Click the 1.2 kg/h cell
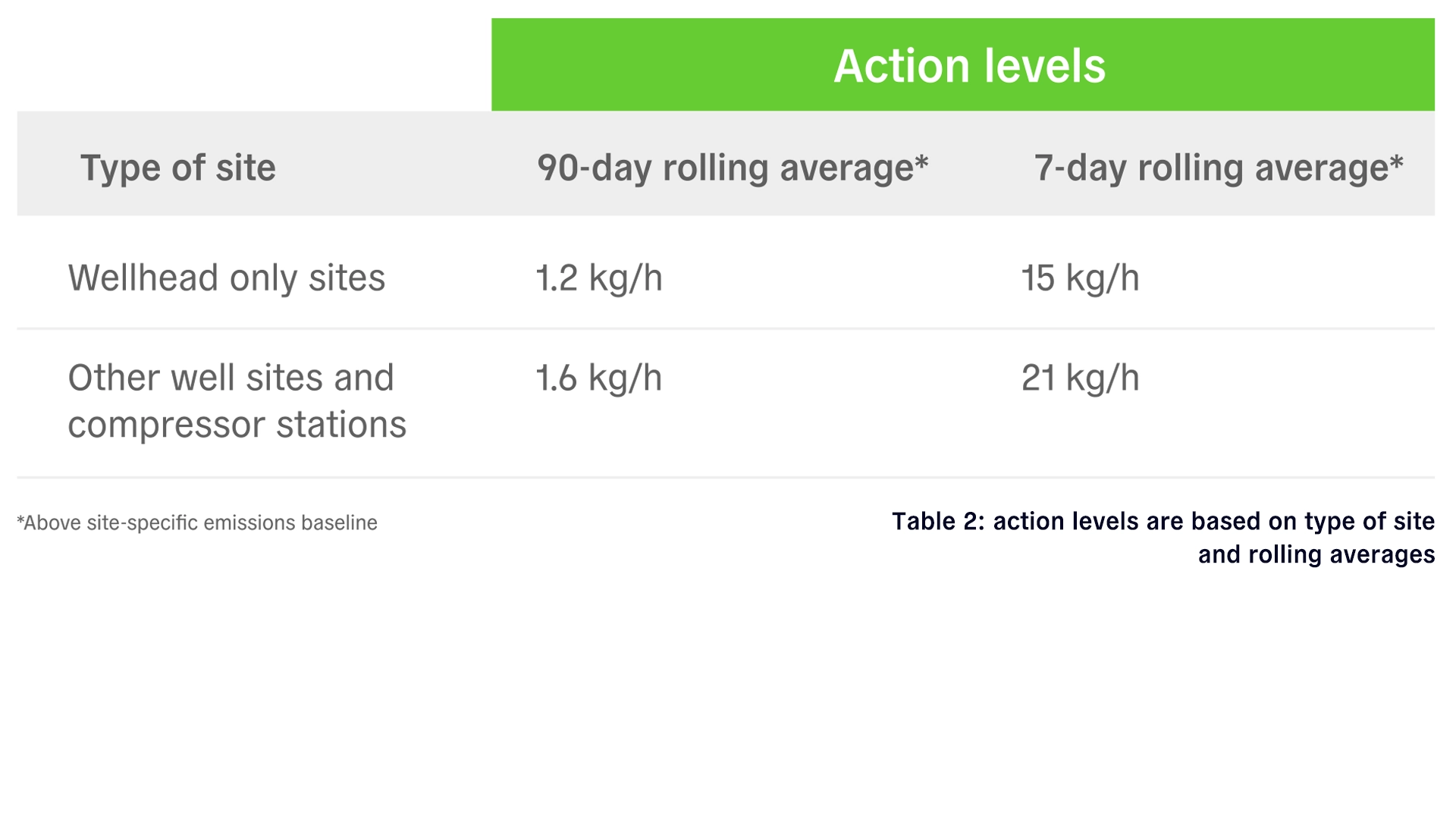The width and height of the screenshot is (1456, 819). click(x=599, y=278)
